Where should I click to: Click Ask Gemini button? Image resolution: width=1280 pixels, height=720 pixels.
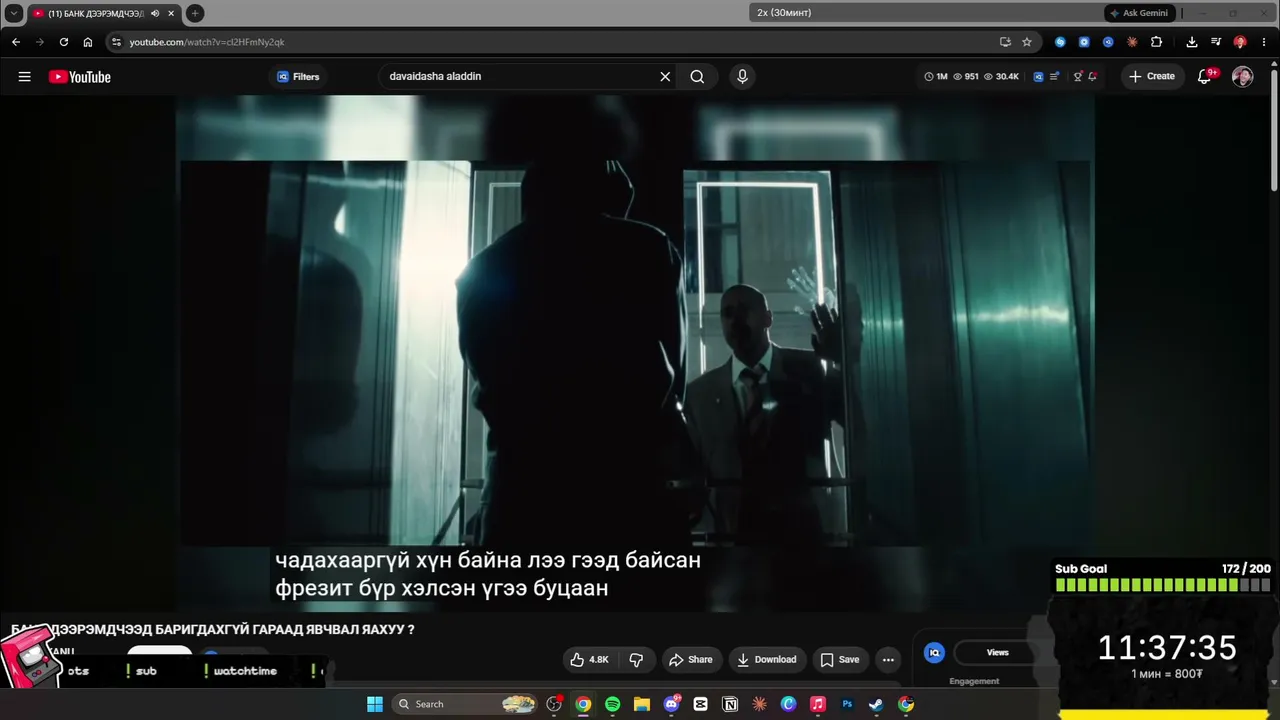(x=1140, y=13)
